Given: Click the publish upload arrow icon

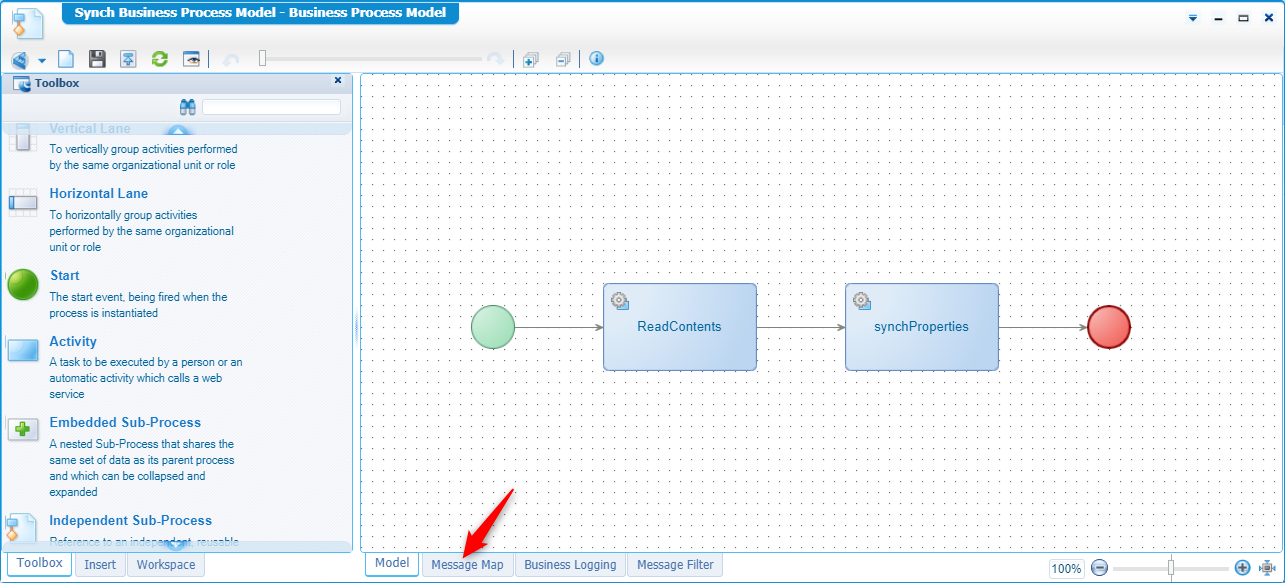Looking at the screenshot, I should click(x=128, y=59).
